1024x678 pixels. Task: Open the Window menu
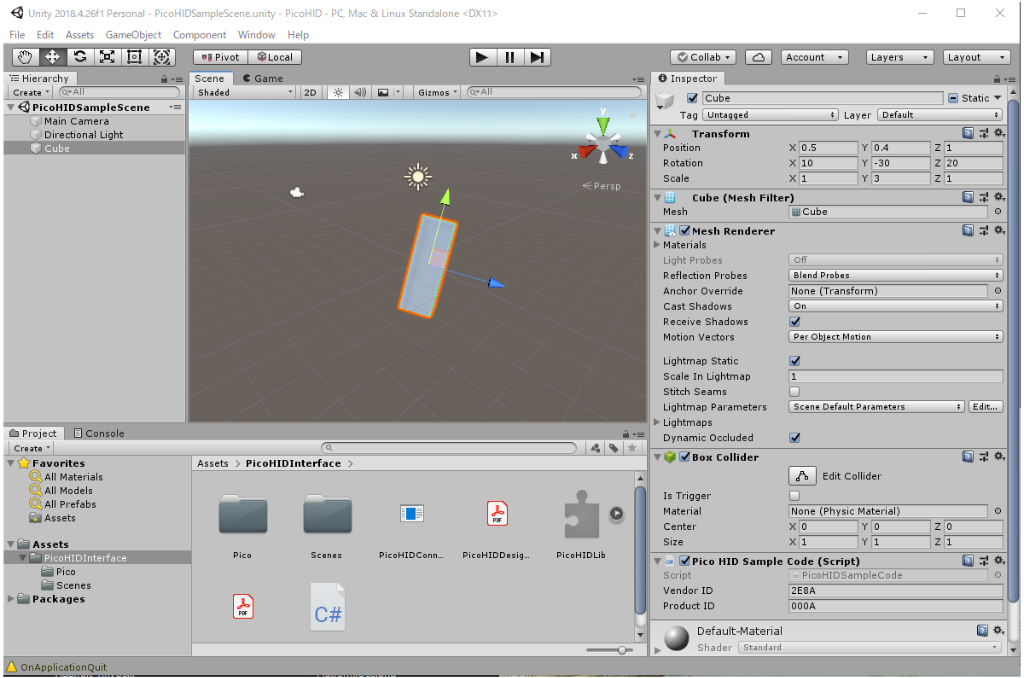tap(256, 35)
